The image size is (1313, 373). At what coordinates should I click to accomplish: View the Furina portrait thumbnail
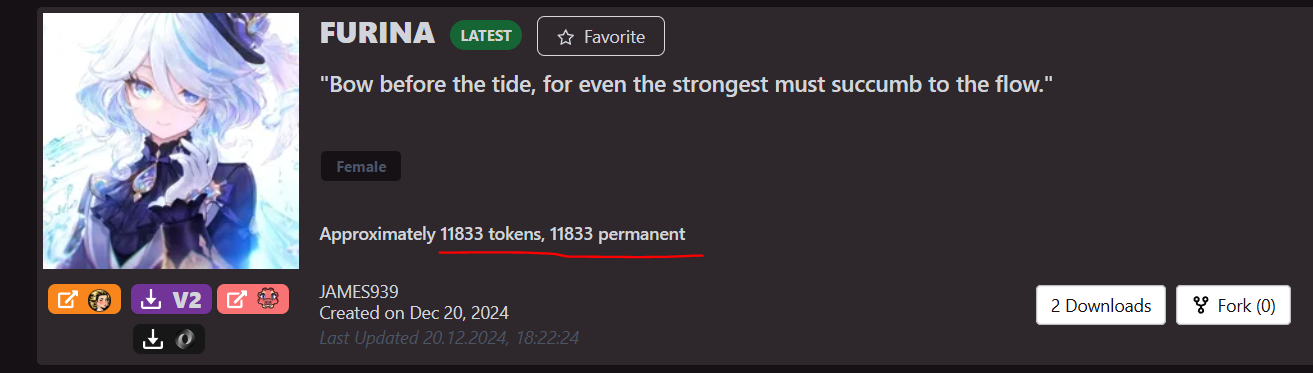pos(171,141)
